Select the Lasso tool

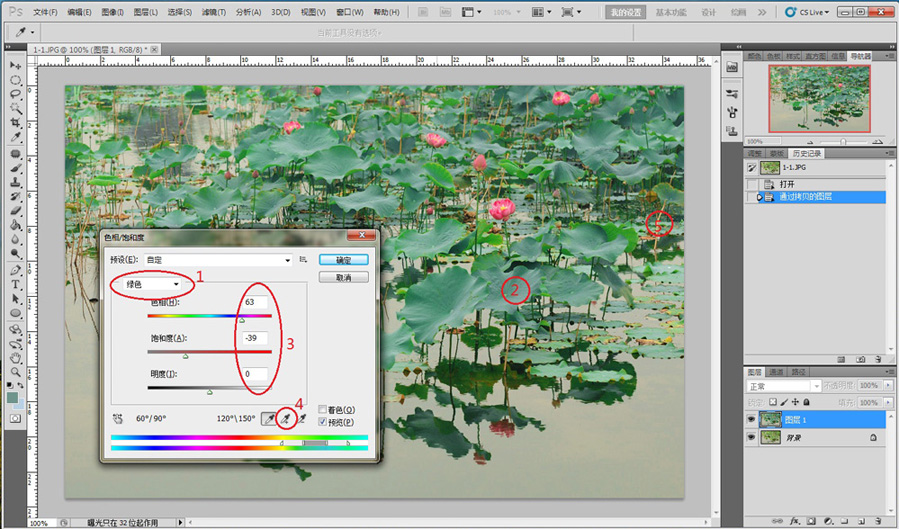coord(15,94)
